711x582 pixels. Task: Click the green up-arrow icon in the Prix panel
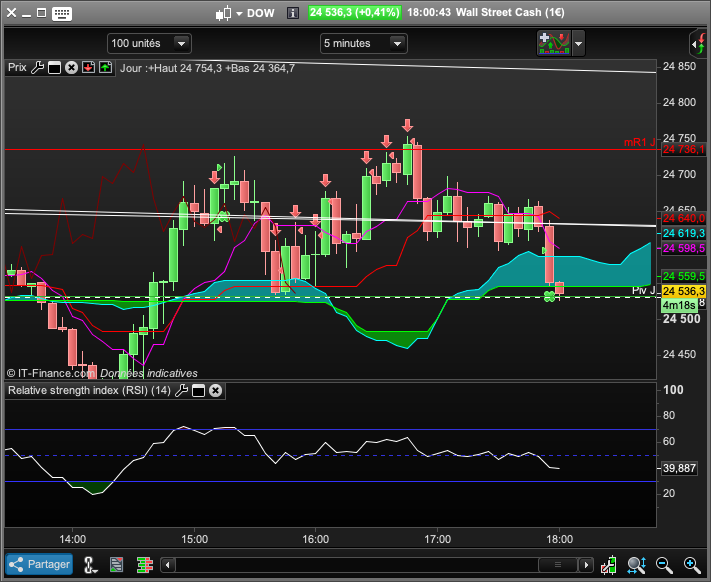(x=106, y=68)
